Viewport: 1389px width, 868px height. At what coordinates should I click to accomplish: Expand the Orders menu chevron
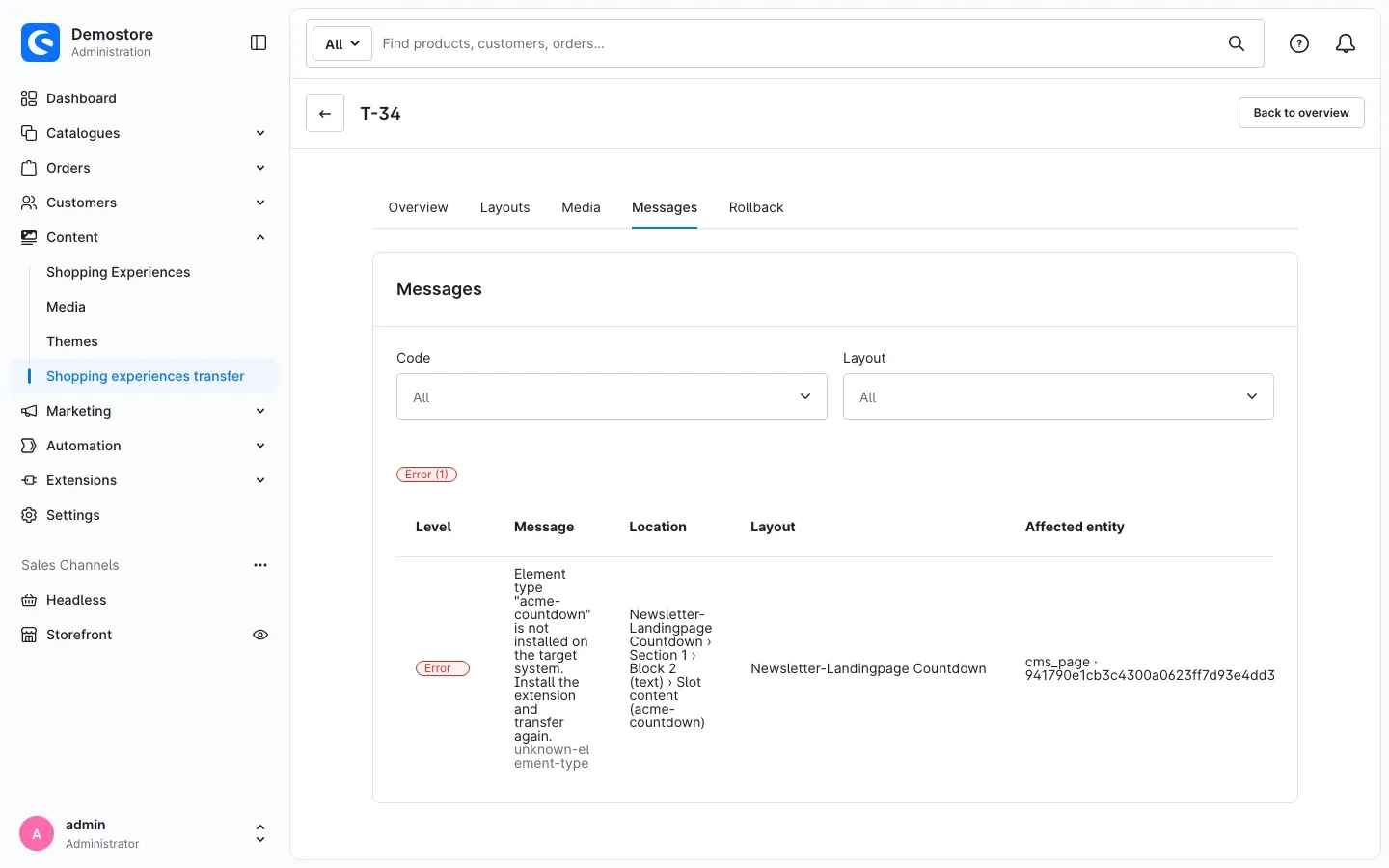260,168
